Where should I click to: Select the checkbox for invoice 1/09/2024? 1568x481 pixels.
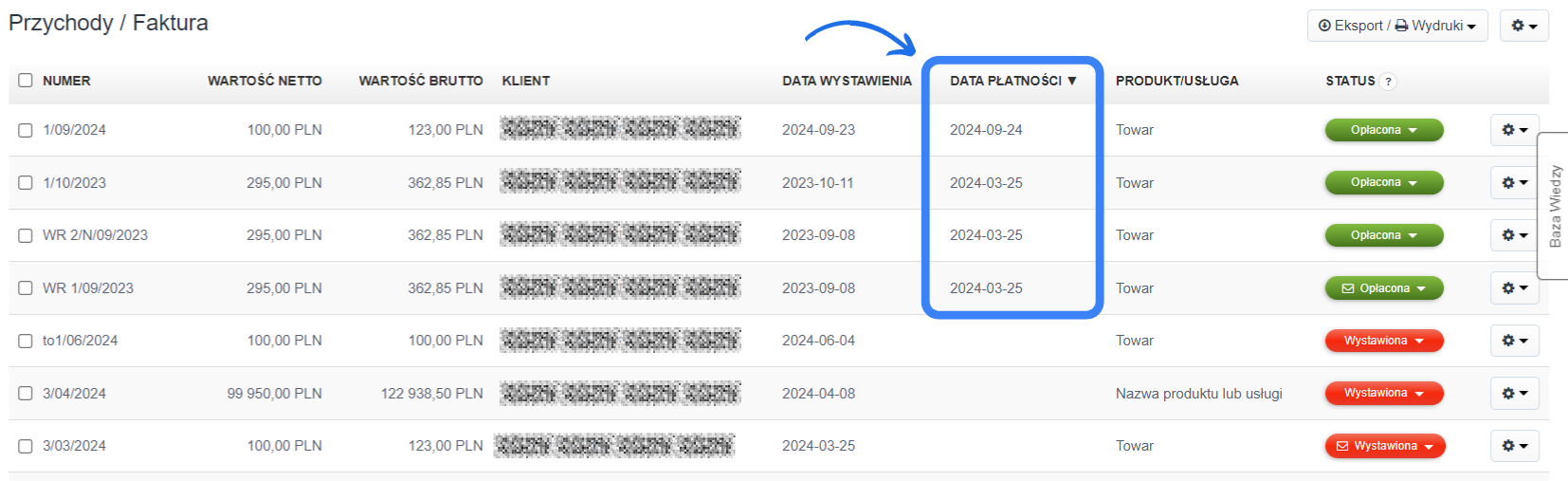pos(26,130)
